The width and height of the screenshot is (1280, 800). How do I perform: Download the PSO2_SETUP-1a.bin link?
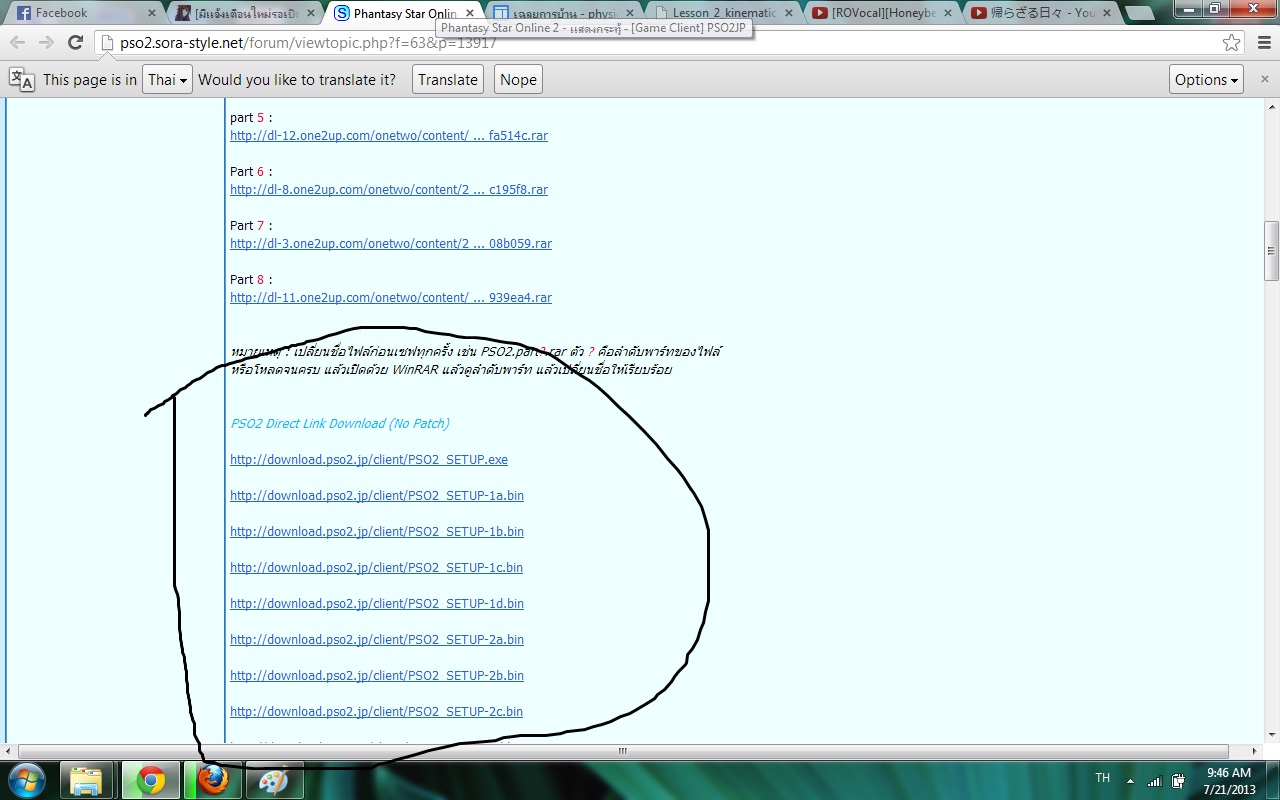377,496
